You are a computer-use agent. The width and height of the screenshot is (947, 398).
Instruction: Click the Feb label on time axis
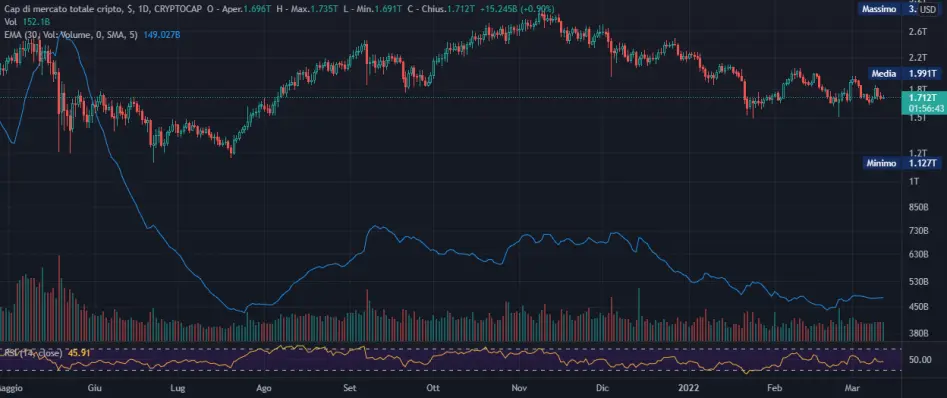click(x=774, y=387)
